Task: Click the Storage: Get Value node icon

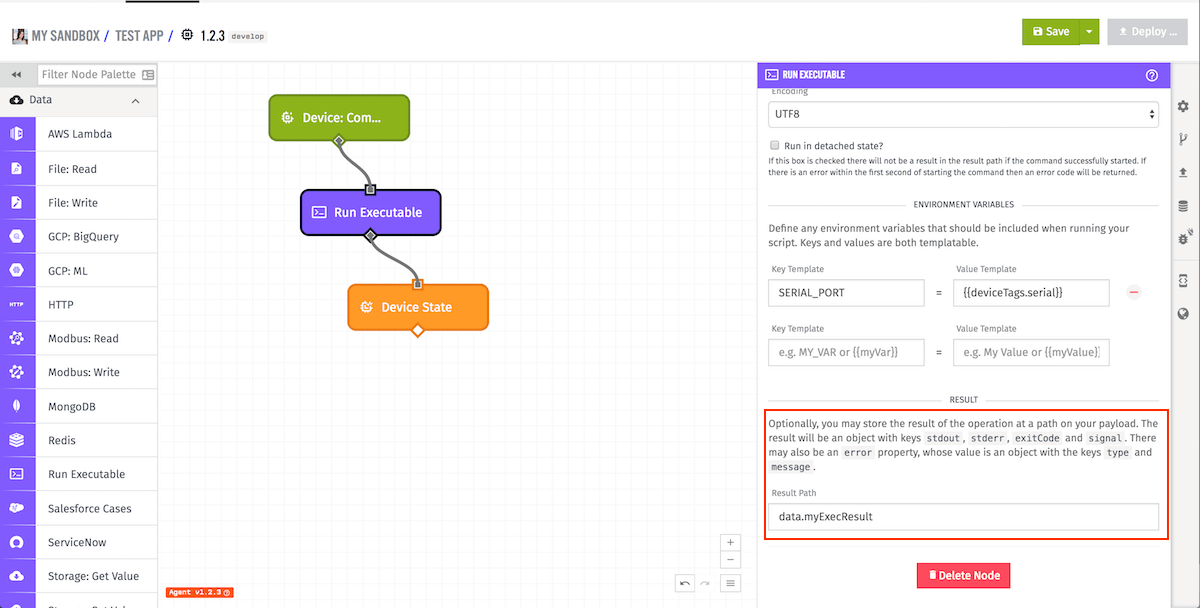Action: [17, 576]
